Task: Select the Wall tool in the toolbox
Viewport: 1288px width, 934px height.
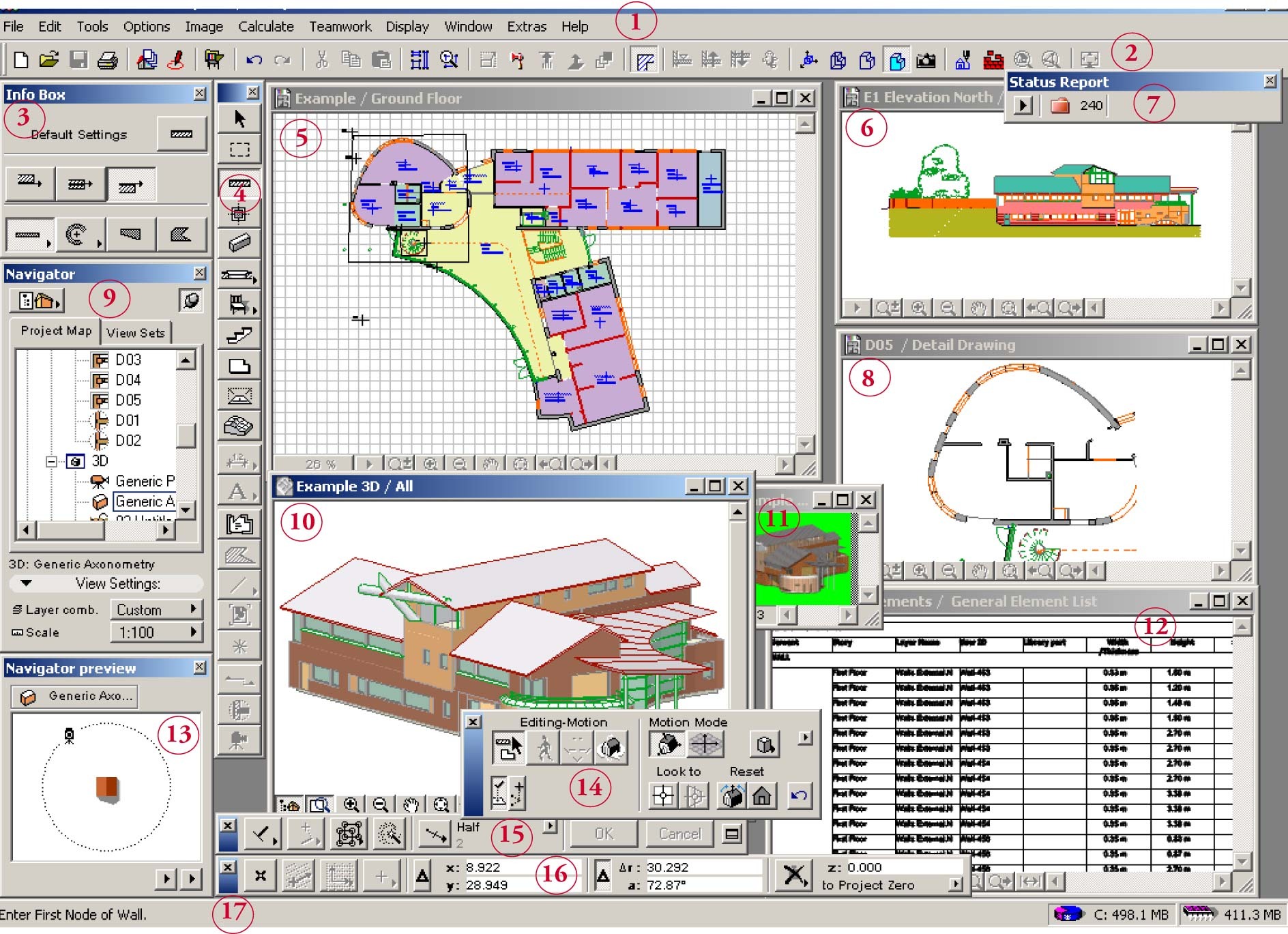Action: 239,181
